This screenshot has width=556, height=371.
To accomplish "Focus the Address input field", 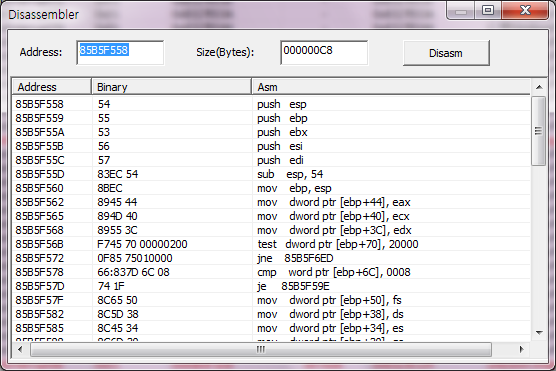I will (120, 52).
